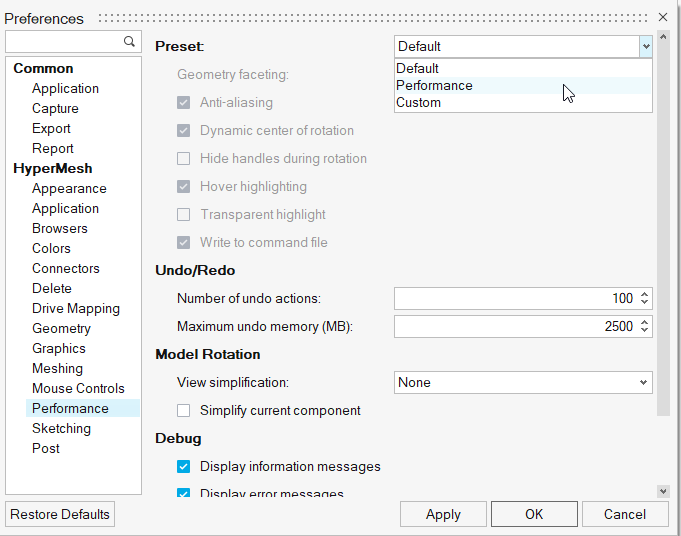This screenshot has width=681, height=536.
Task: Toggle Write to command file checkbox
Action: (x=183, y=242)
